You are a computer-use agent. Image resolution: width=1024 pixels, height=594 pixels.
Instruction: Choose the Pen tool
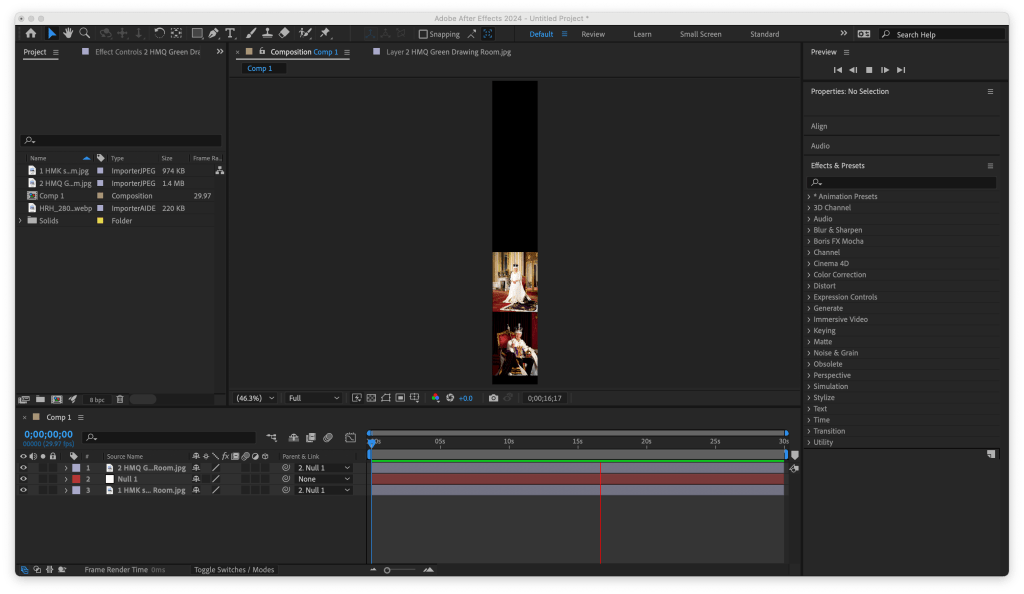click(x=213, y=33)
